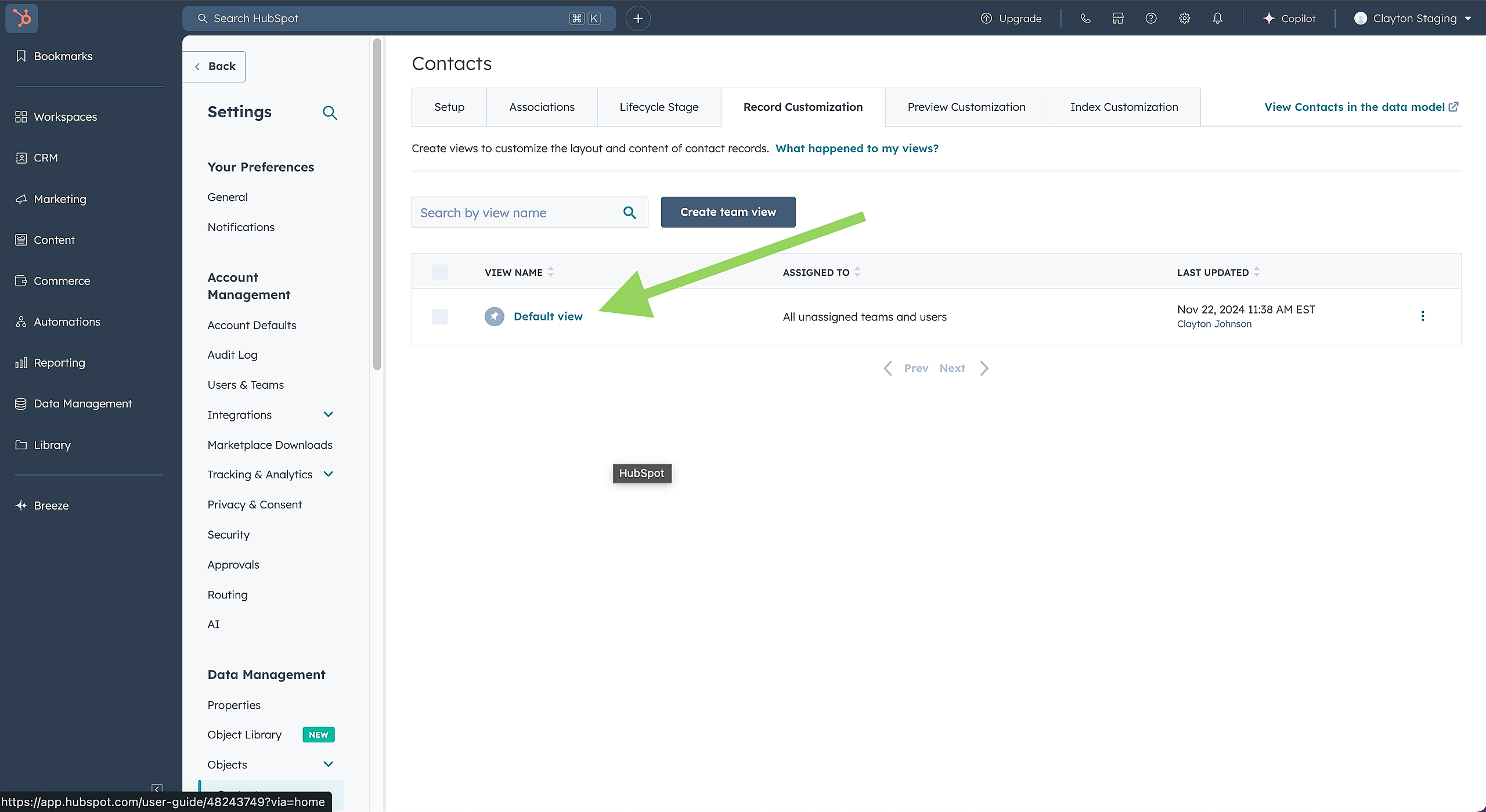Screen dimensions: 1486x812
Task: Open the calling phone icon
Action: [x=1085, y=18]
